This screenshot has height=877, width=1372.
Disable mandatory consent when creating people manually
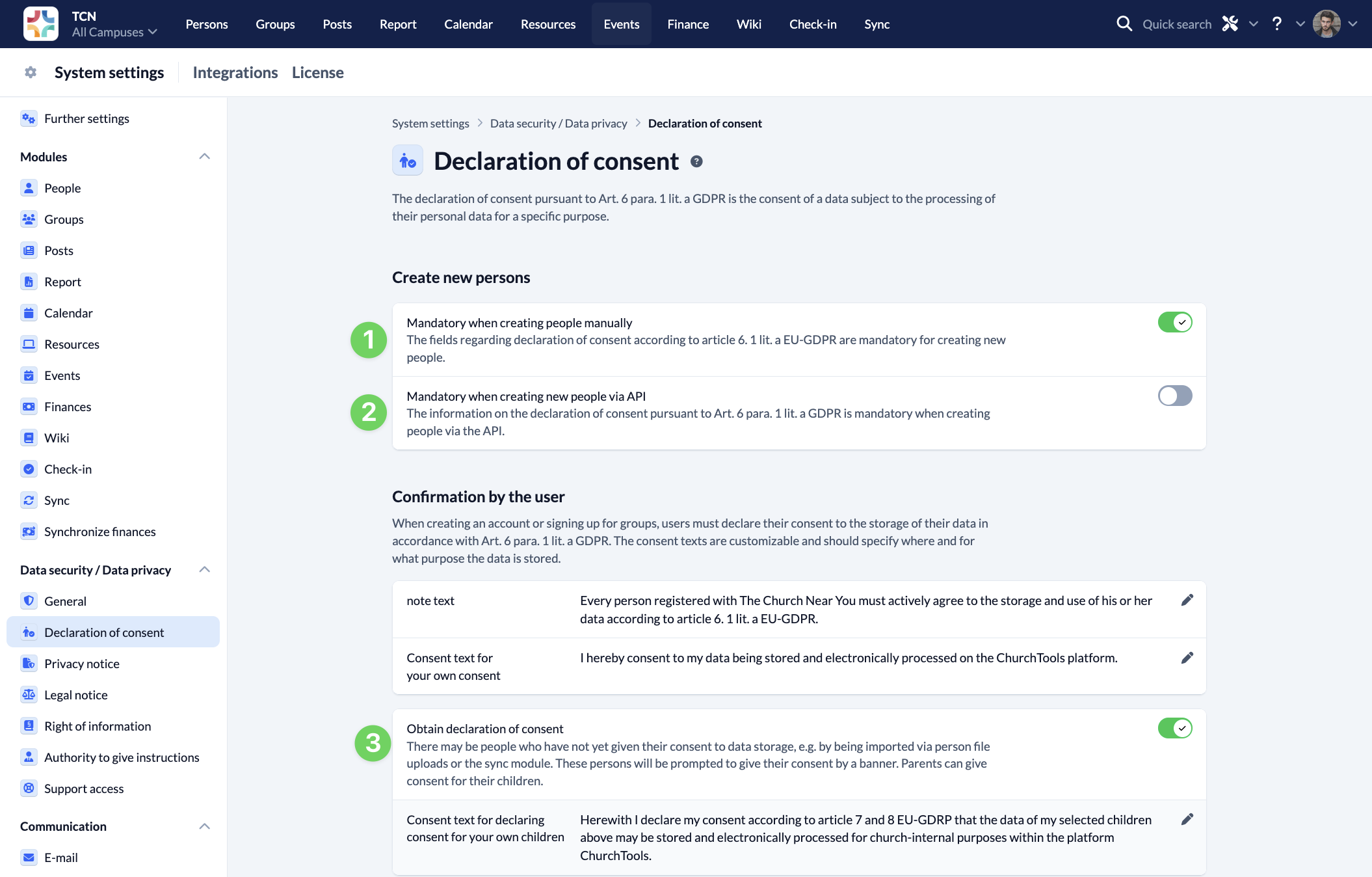coord(1174,322)
